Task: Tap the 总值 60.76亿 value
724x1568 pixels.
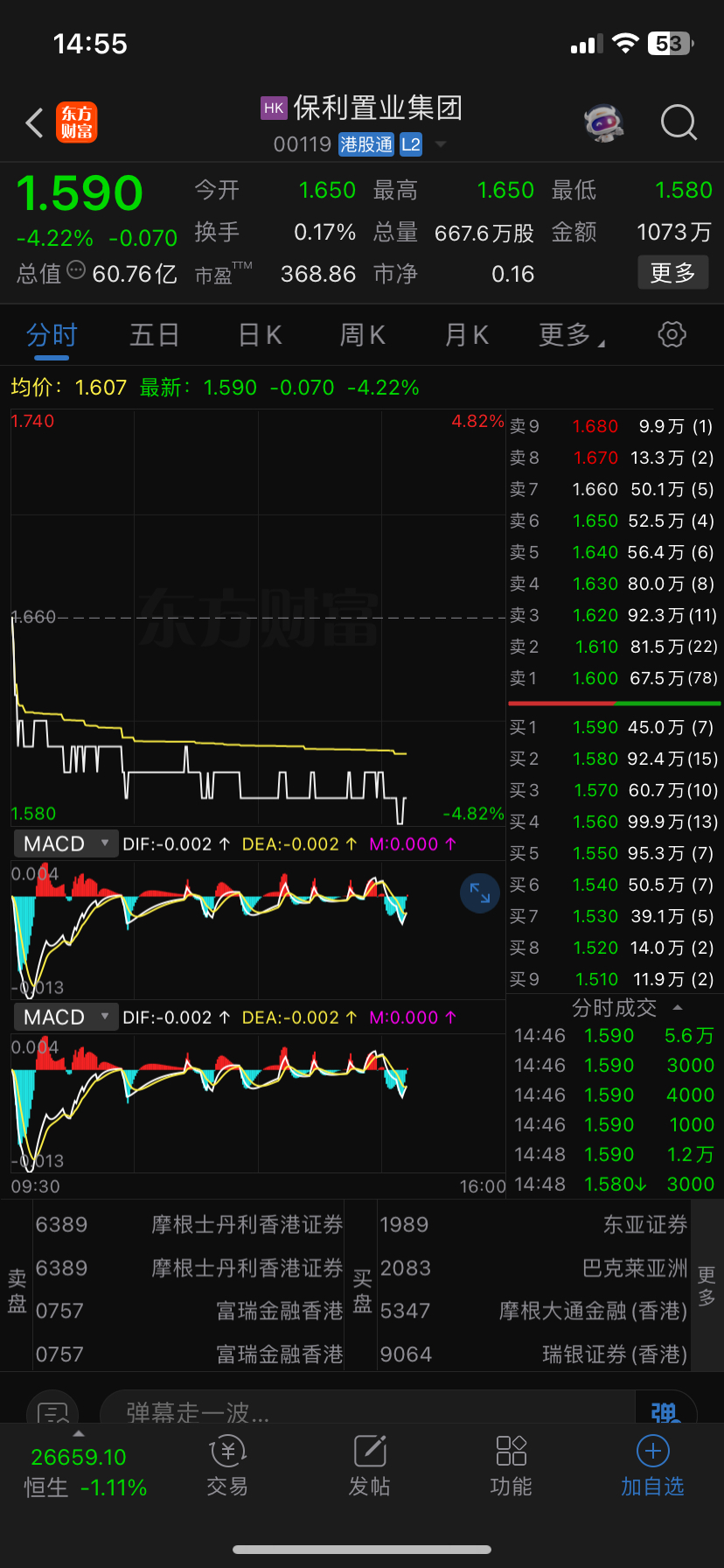Action: (x=135, y=274)
